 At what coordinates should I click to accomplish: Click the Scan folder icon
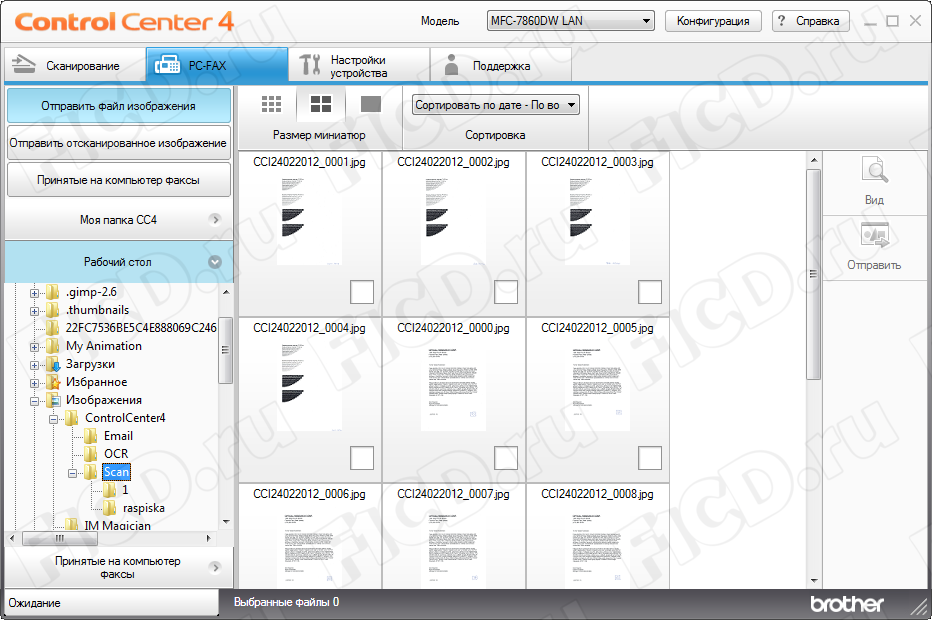(91, 472)
